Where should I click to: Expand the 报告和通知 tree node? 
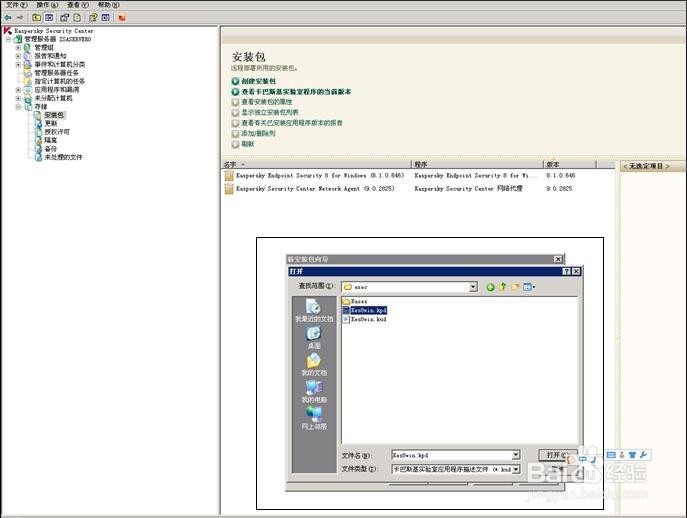(18, 56)
